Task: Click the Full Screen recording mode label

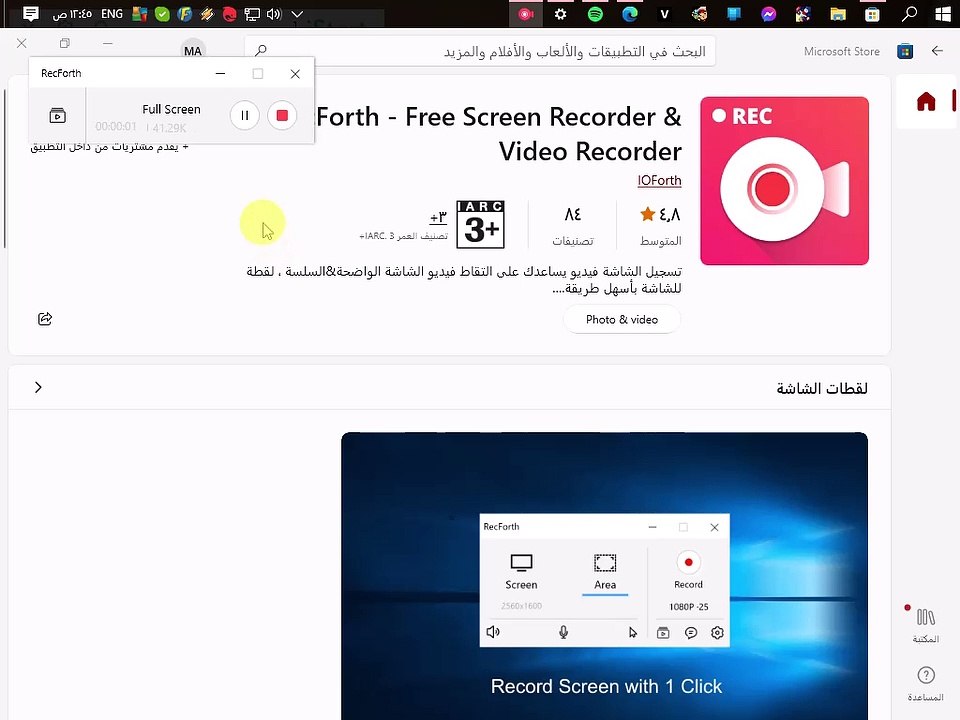Action: click(x=171, y=109)
